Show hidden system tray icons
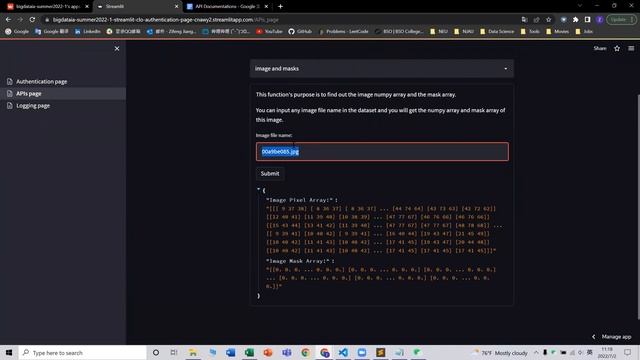 (x=536, y=353)
